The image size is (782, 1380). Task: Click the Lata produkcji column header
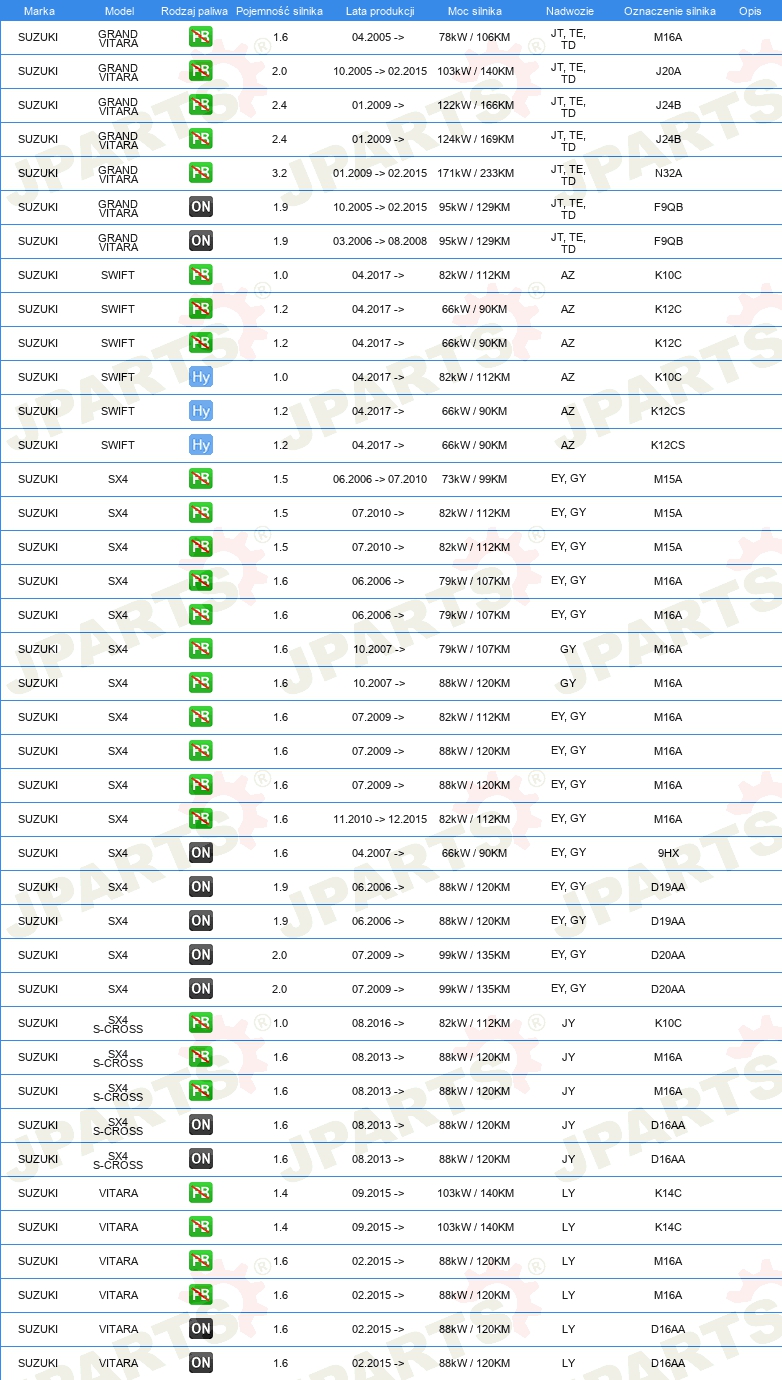[380, 11]
